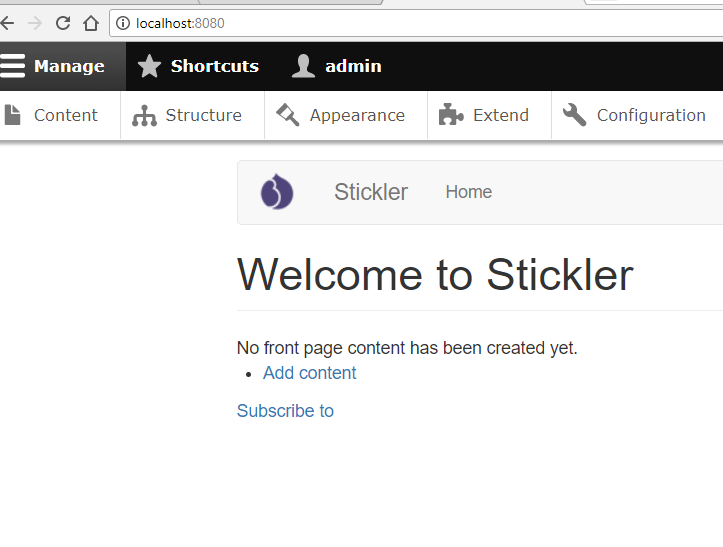Open the Subscribe to link
This screenshot has height=547, width=723.
(x=285, y=411)
